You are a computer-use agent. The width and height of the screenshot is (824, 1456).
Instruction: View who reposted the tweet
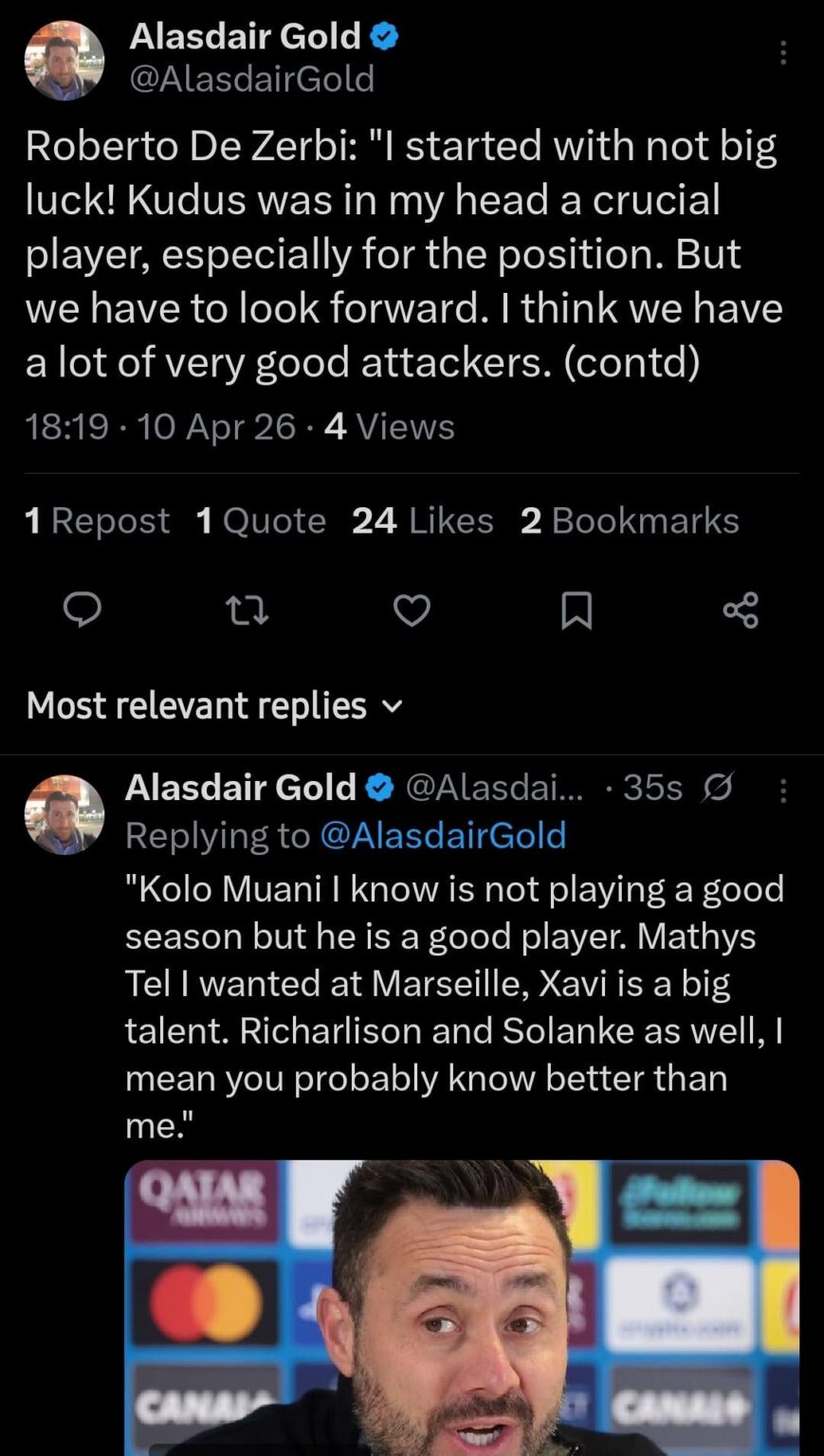click(x=97, y=520)
